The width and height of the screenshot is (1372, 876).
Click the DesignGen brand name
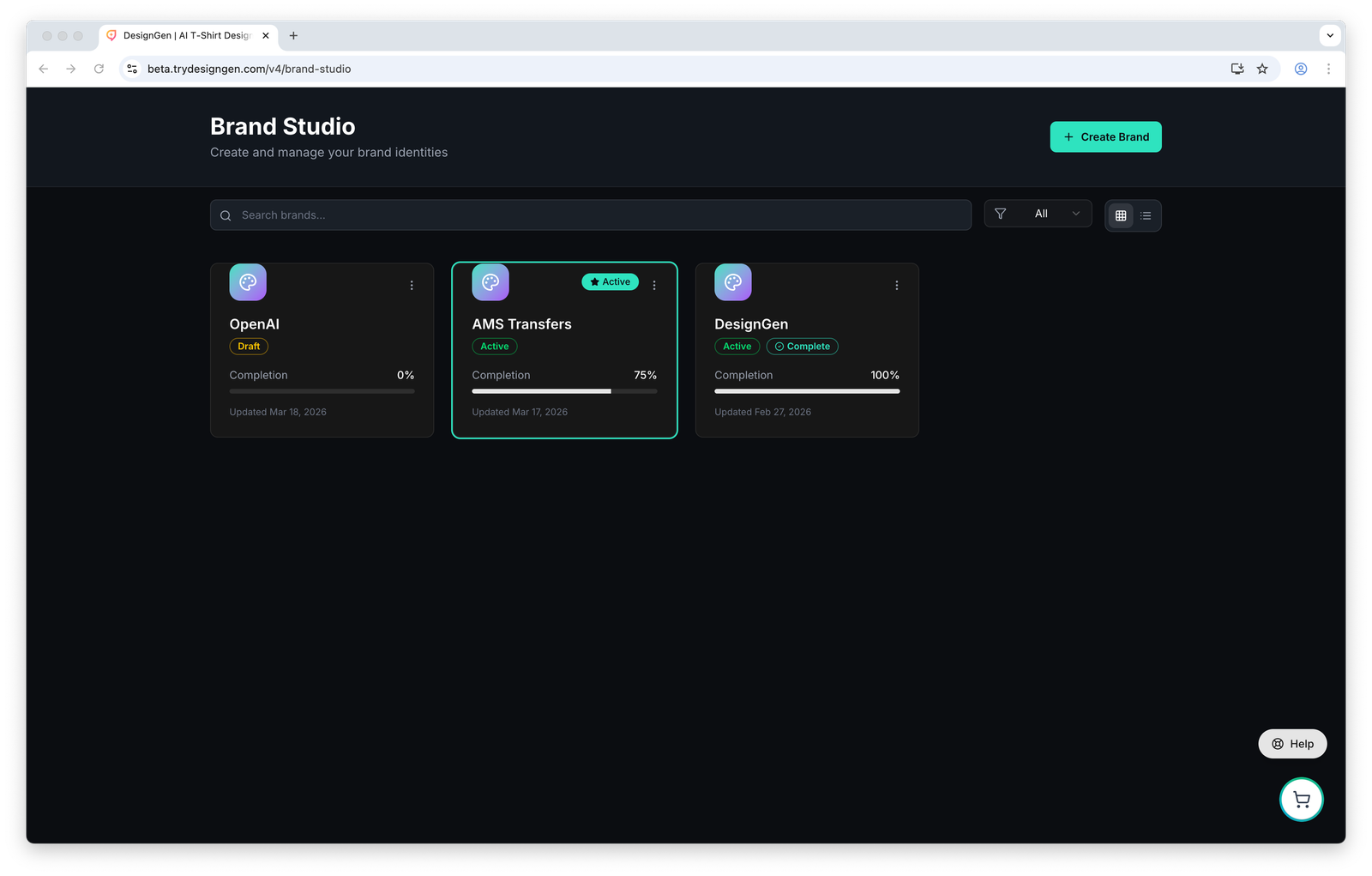point(751,324)
